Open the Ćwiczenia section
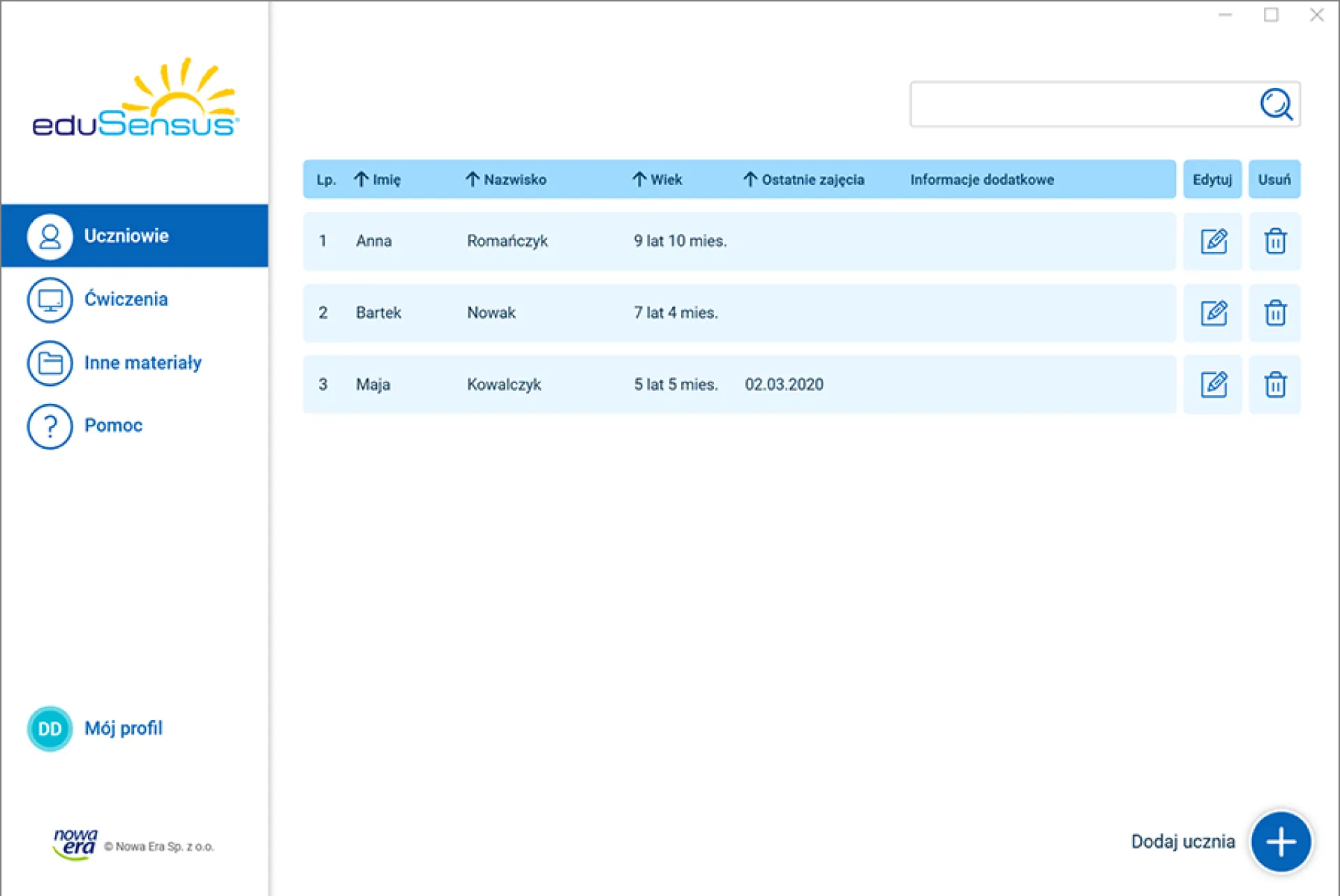Image resolution: width=1340 pixels, height=896 pixels. coord(126,299)
